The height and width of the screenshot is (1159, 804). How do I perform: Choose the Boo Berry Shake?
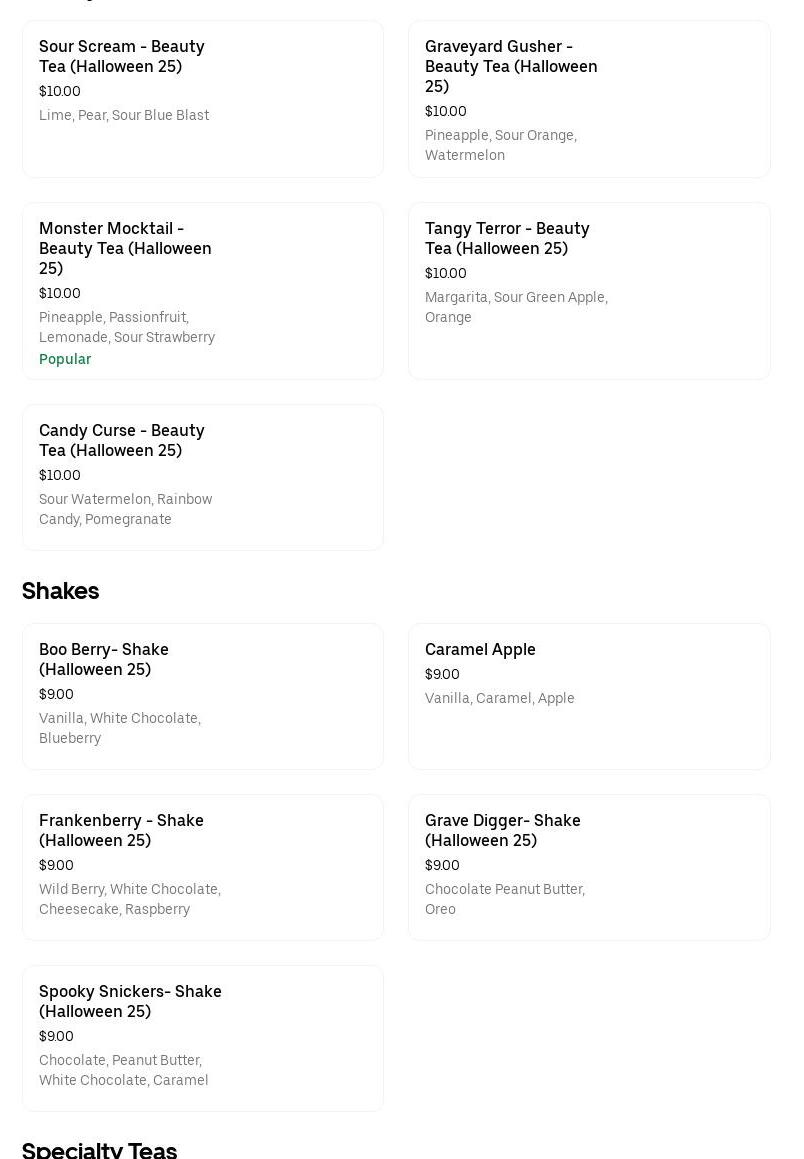[202, 696]
